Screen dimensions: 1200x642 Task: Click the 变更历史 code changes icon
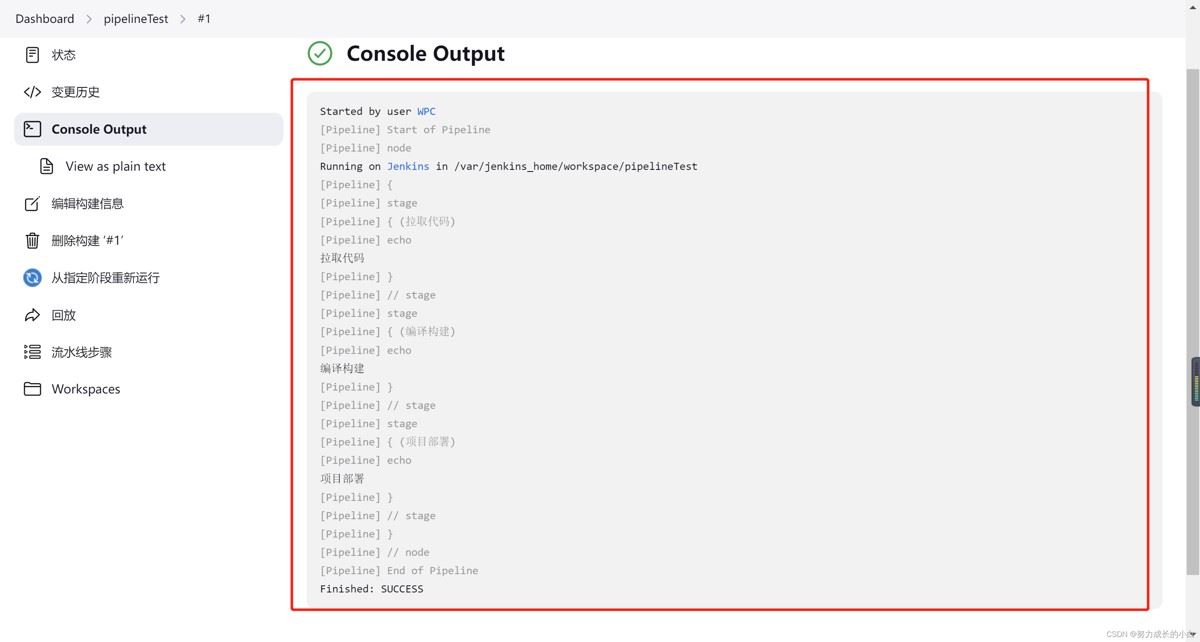33,92
